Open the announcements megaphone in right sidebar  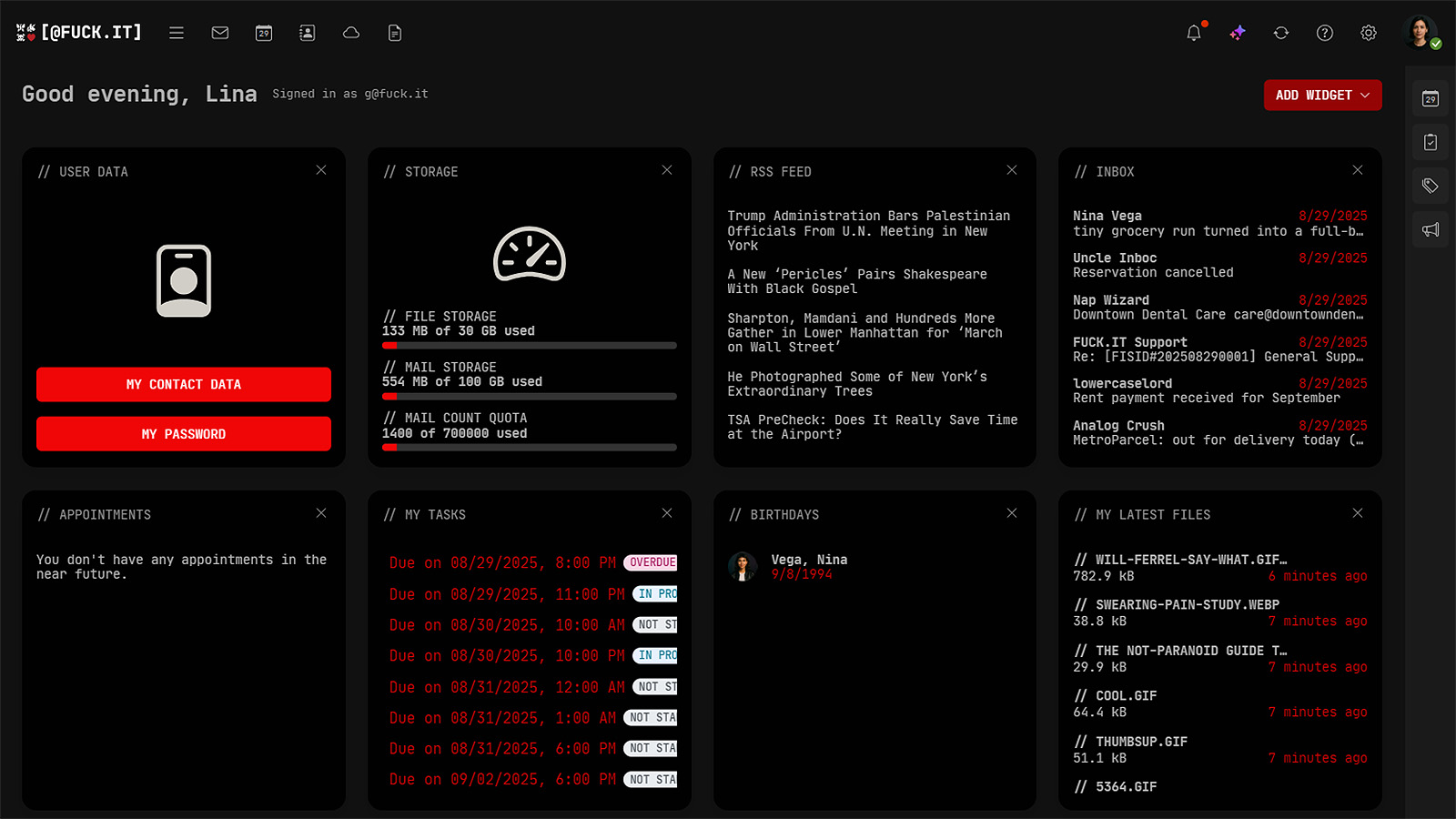(1431, 229)
